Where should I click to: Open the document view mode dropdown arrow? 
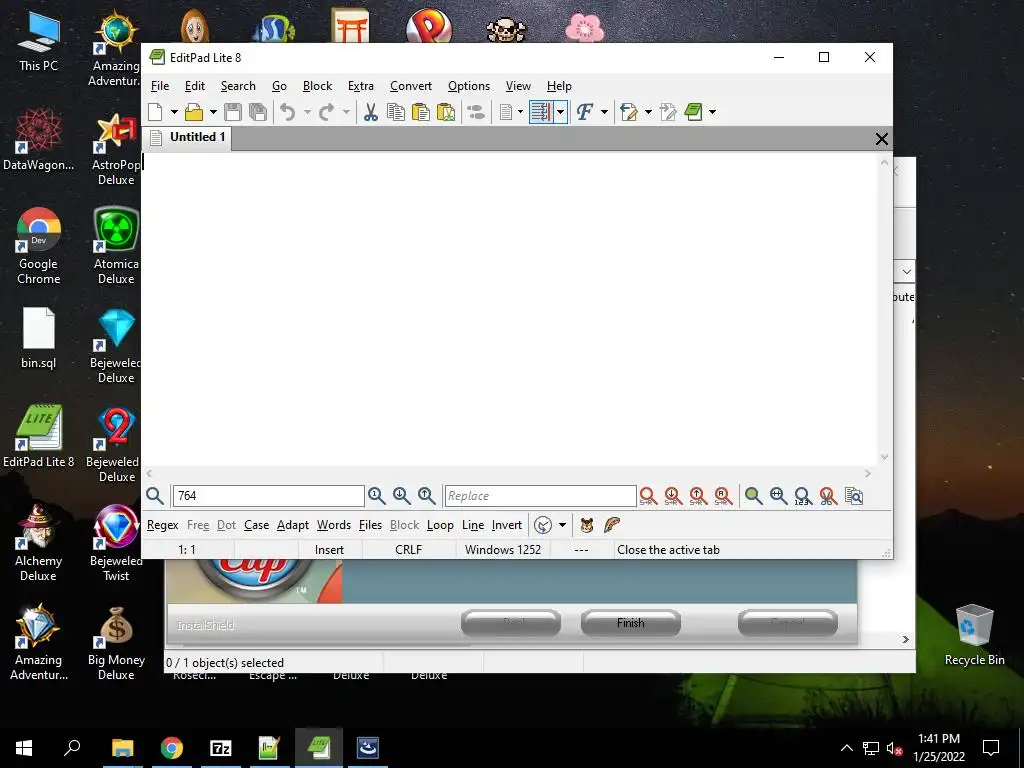(520, 112)
